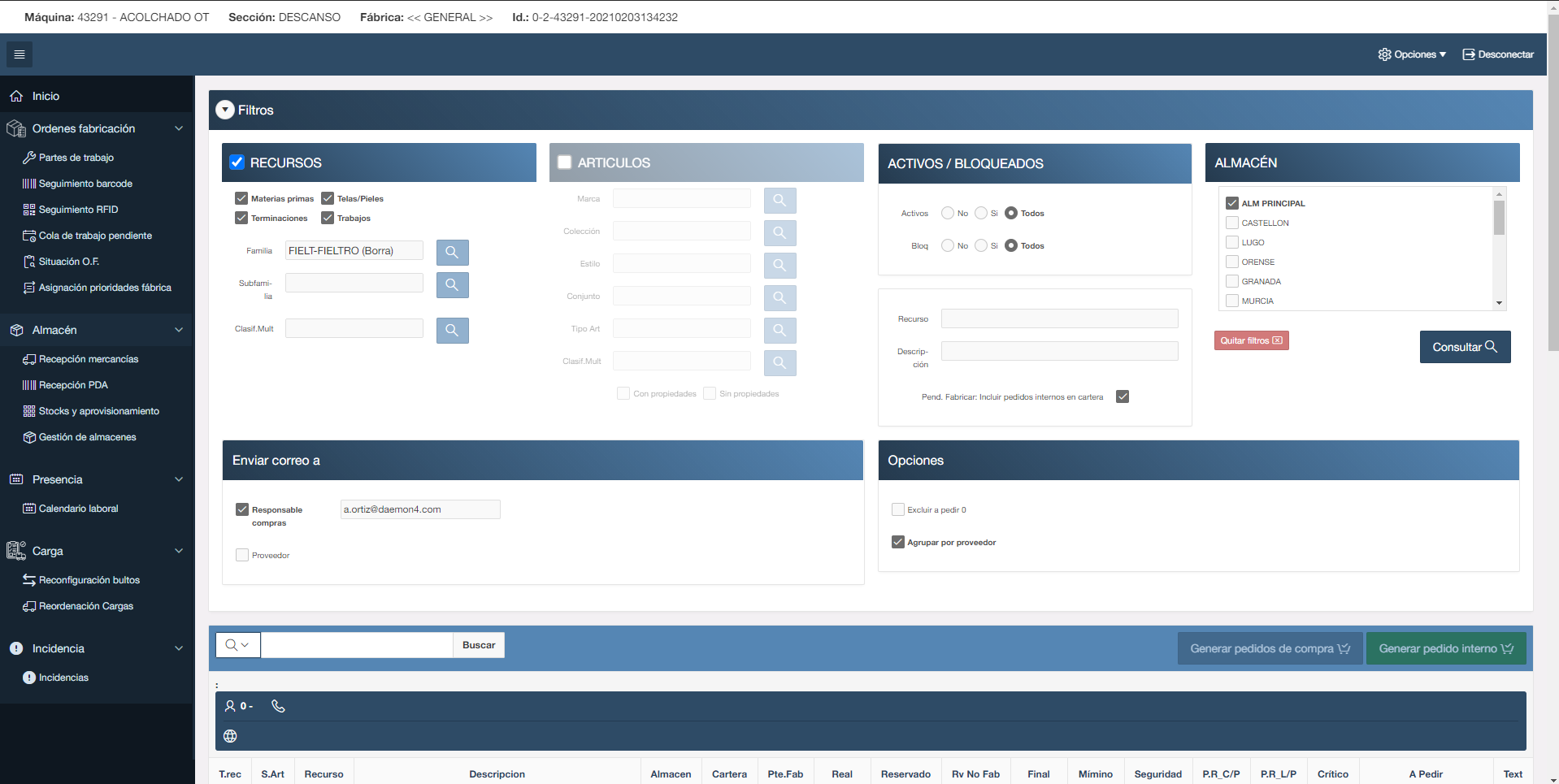Collapse the Almacén section in sidebar

[x=178, y=330]
